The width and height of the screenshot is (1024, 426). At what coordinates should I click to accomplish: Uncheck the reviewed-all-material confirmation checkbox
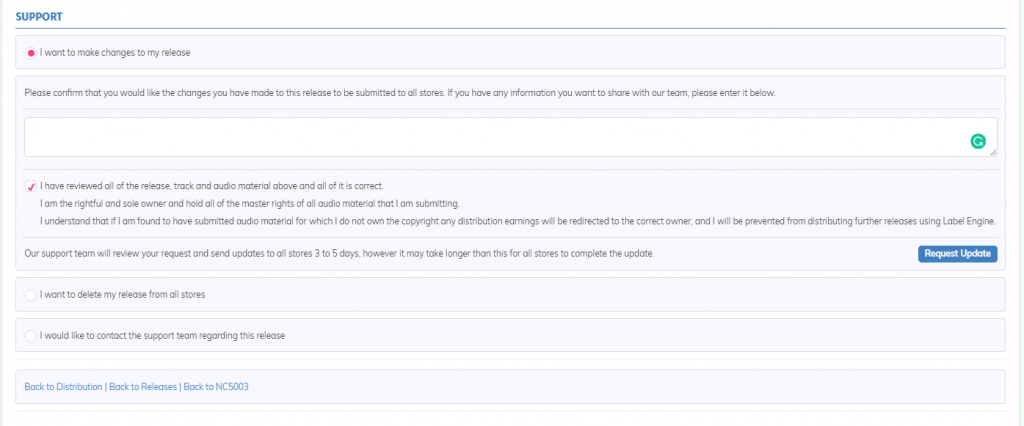pos(31,186)
